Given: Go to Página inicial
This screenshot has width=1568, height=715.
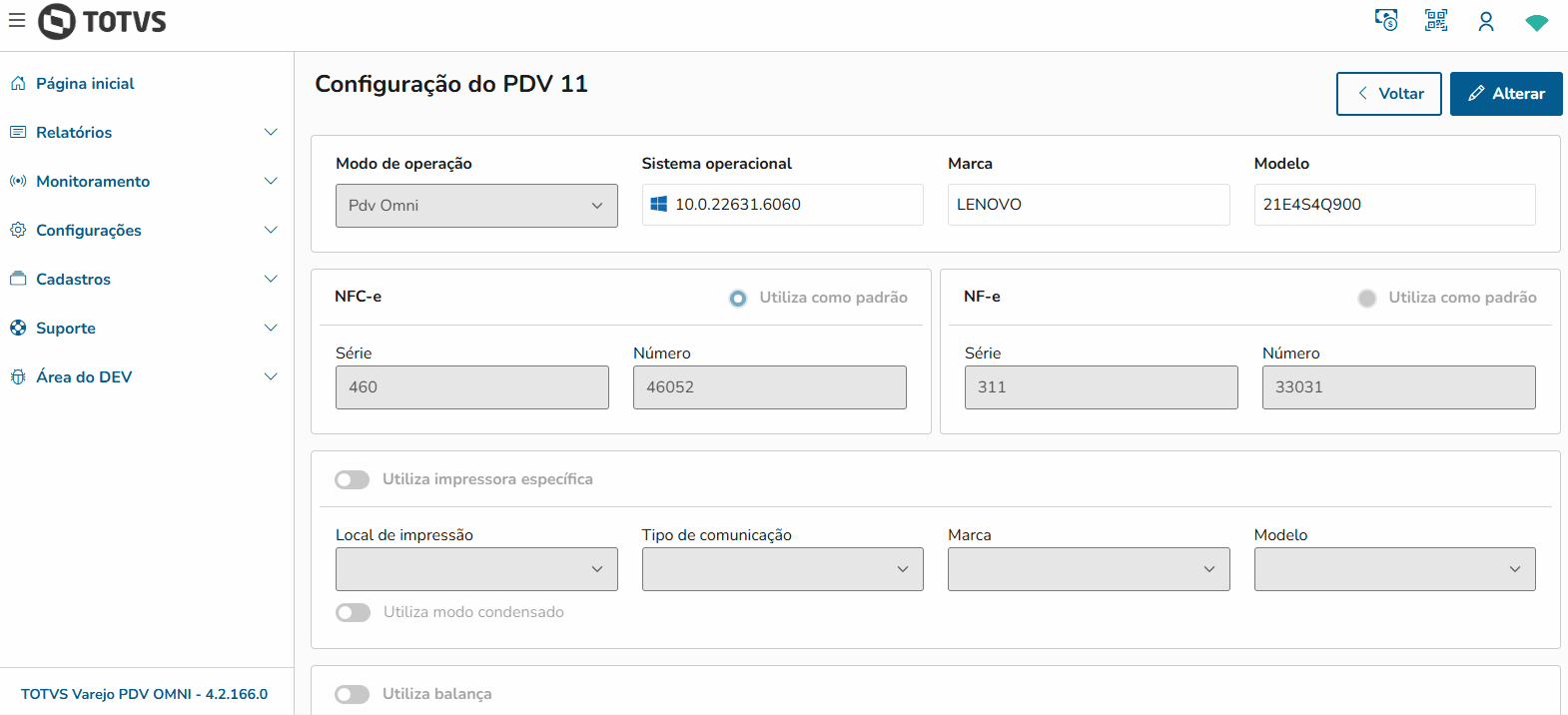Looking at the screenshot, I should (85, 84).
